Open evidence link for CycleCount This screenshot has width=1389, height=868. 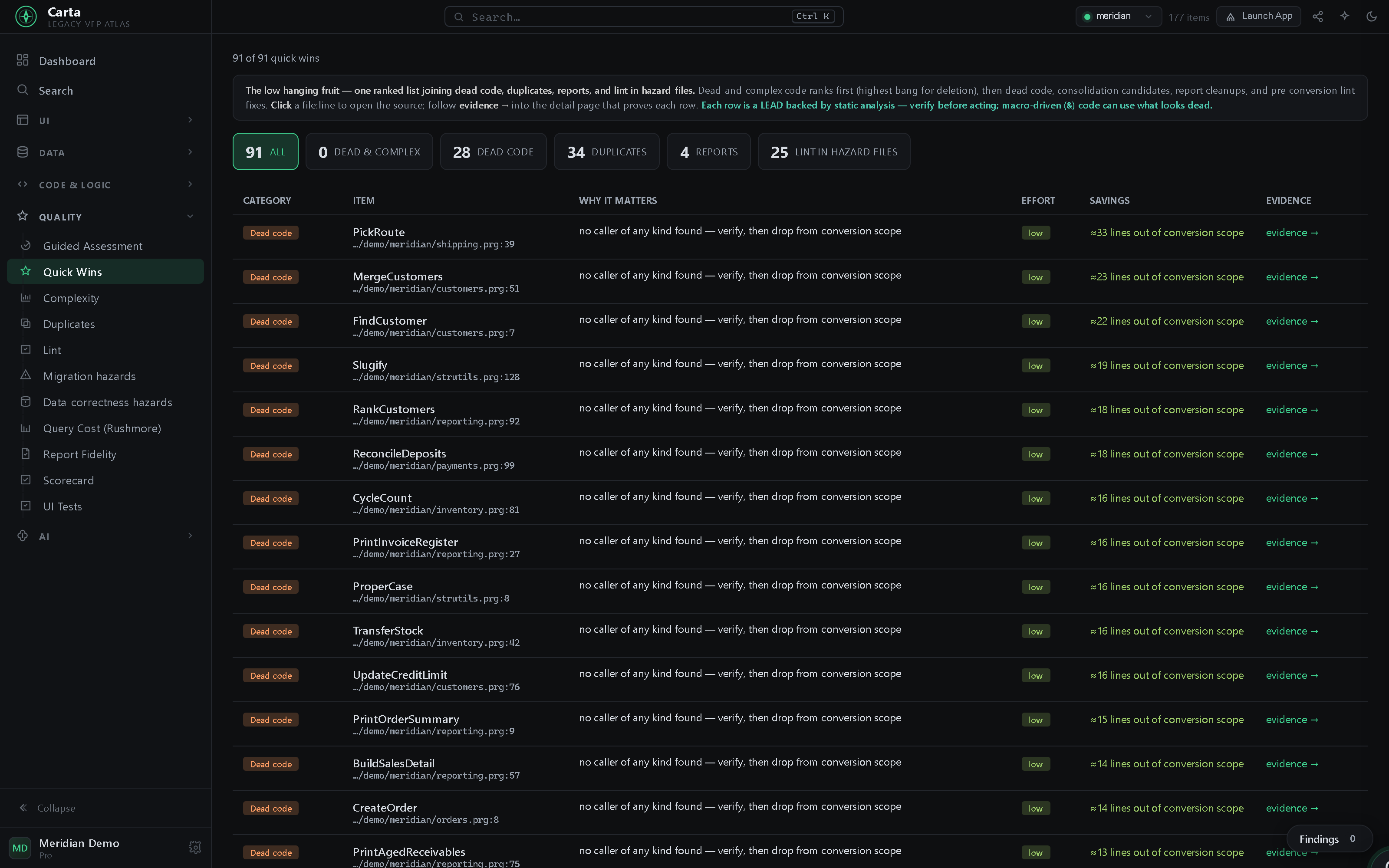click(1292, 498)
